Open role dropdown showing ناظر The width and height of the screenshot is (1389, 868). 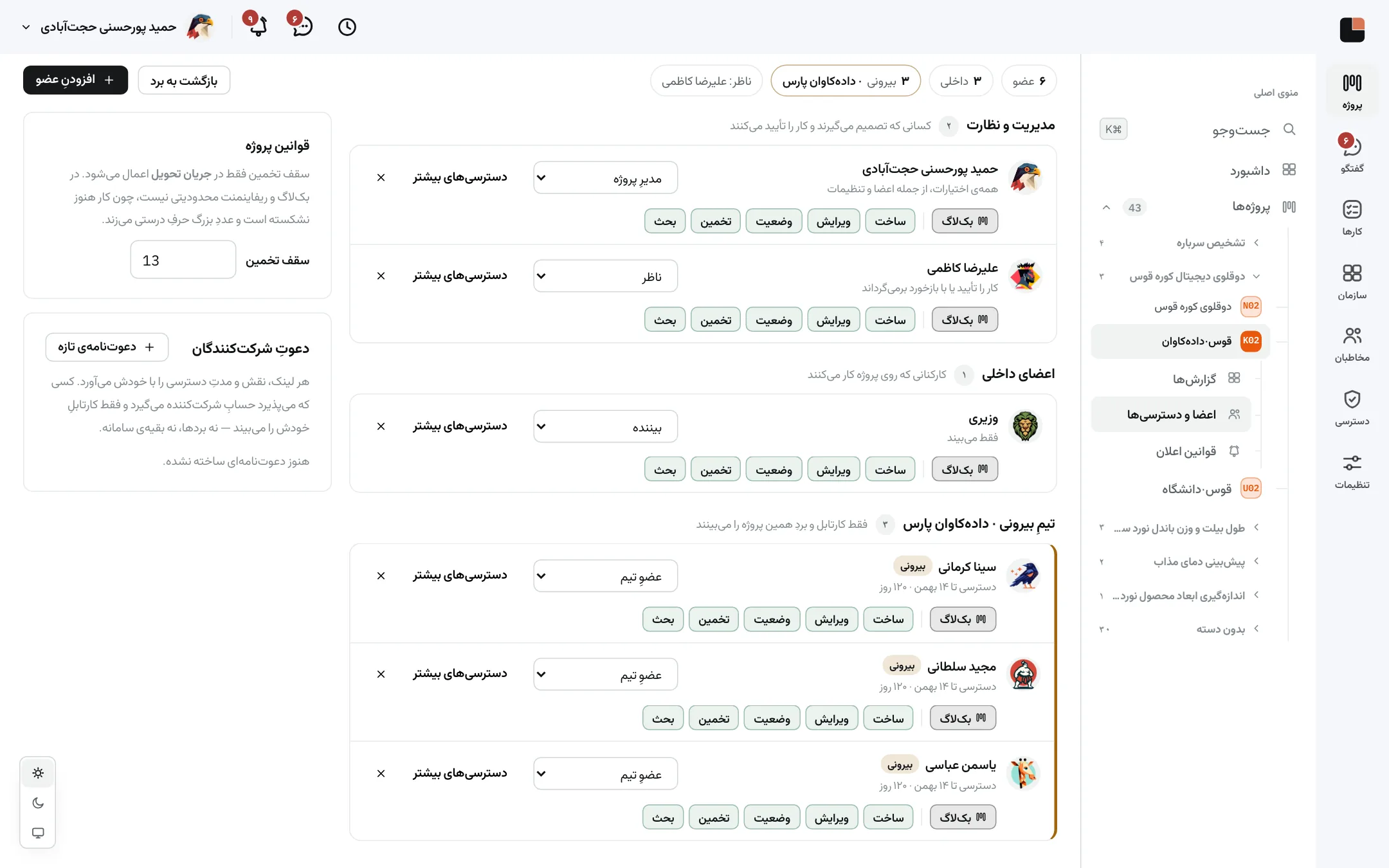point(605,276)
